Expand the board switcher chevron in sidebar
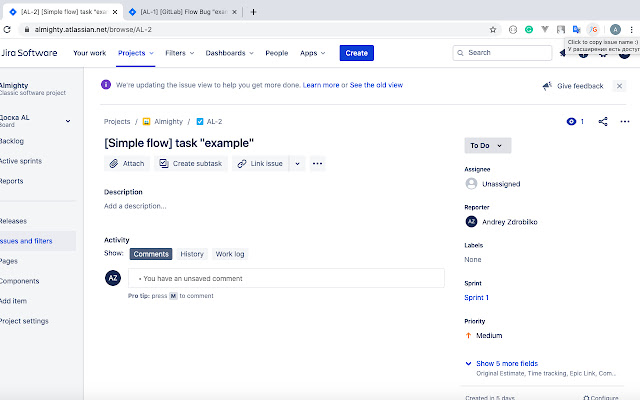The height and width of the screenshot is (400, 640). [x=68, y=121]
